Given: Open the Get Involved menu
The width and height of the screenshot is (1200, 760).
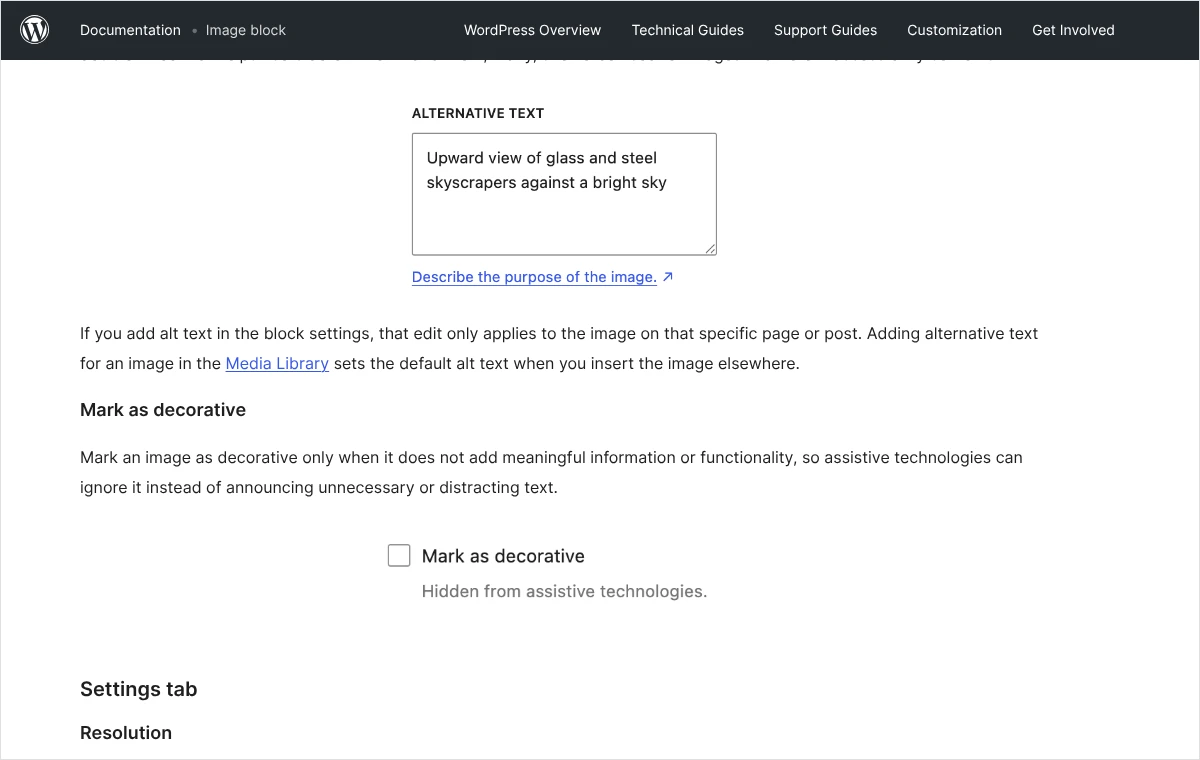Looking at the screenshot, I should (x=1073, y=30).
